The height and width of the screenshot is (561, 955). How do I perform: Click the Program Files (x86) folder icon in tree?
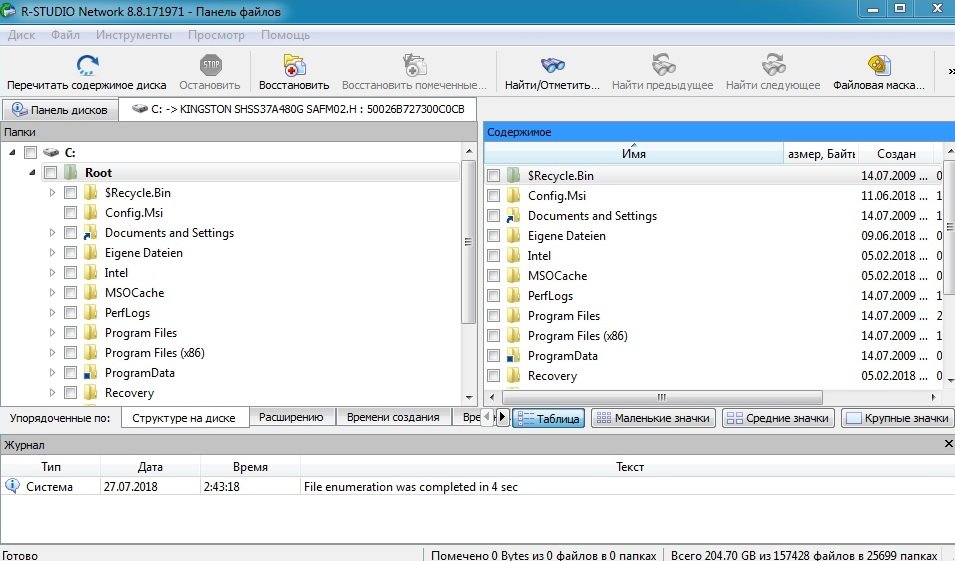(x=90, y=353)
